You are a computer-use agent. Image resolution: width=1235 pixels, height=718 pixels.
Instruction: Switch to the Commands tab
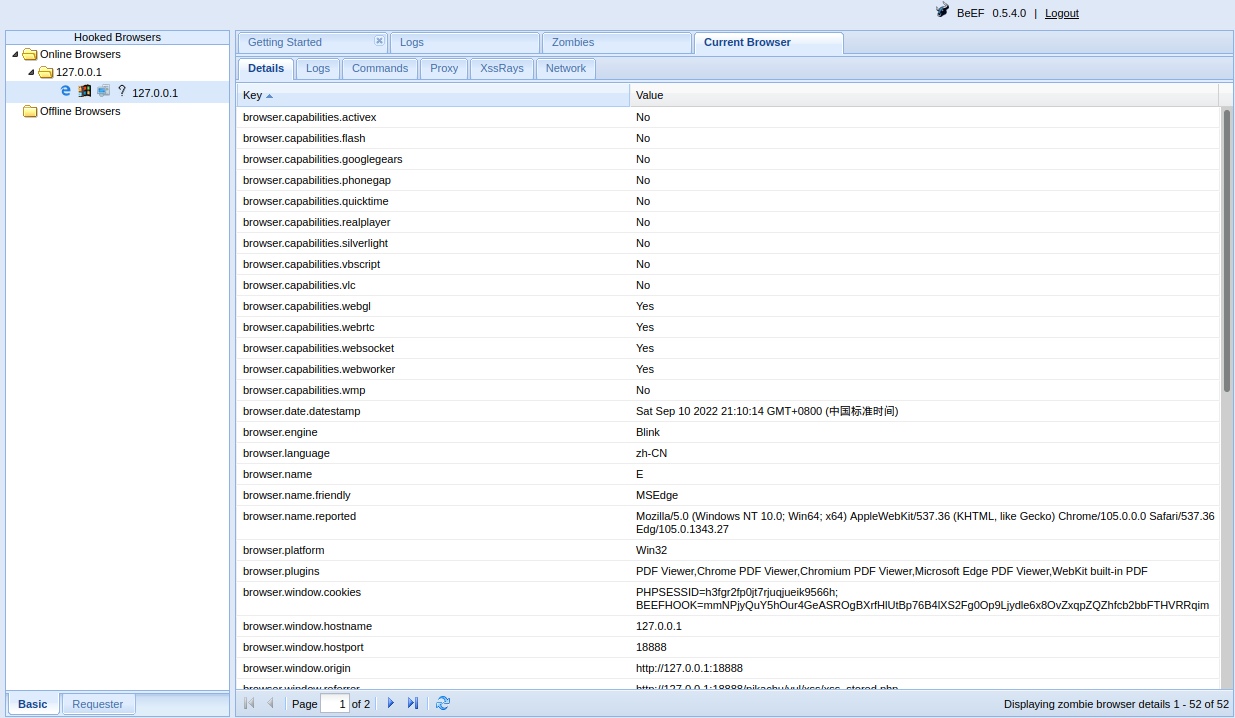pyautogui.click(x=379, y=68)
